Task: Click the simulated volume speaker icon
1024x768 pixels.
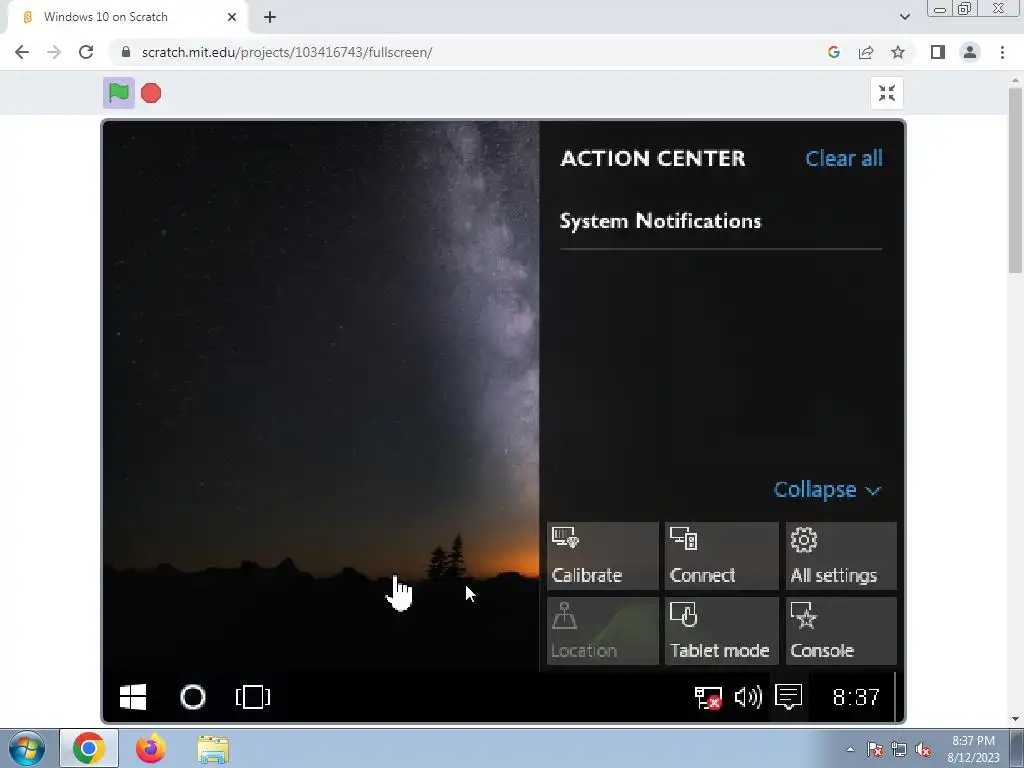Action: pos(748,697)
